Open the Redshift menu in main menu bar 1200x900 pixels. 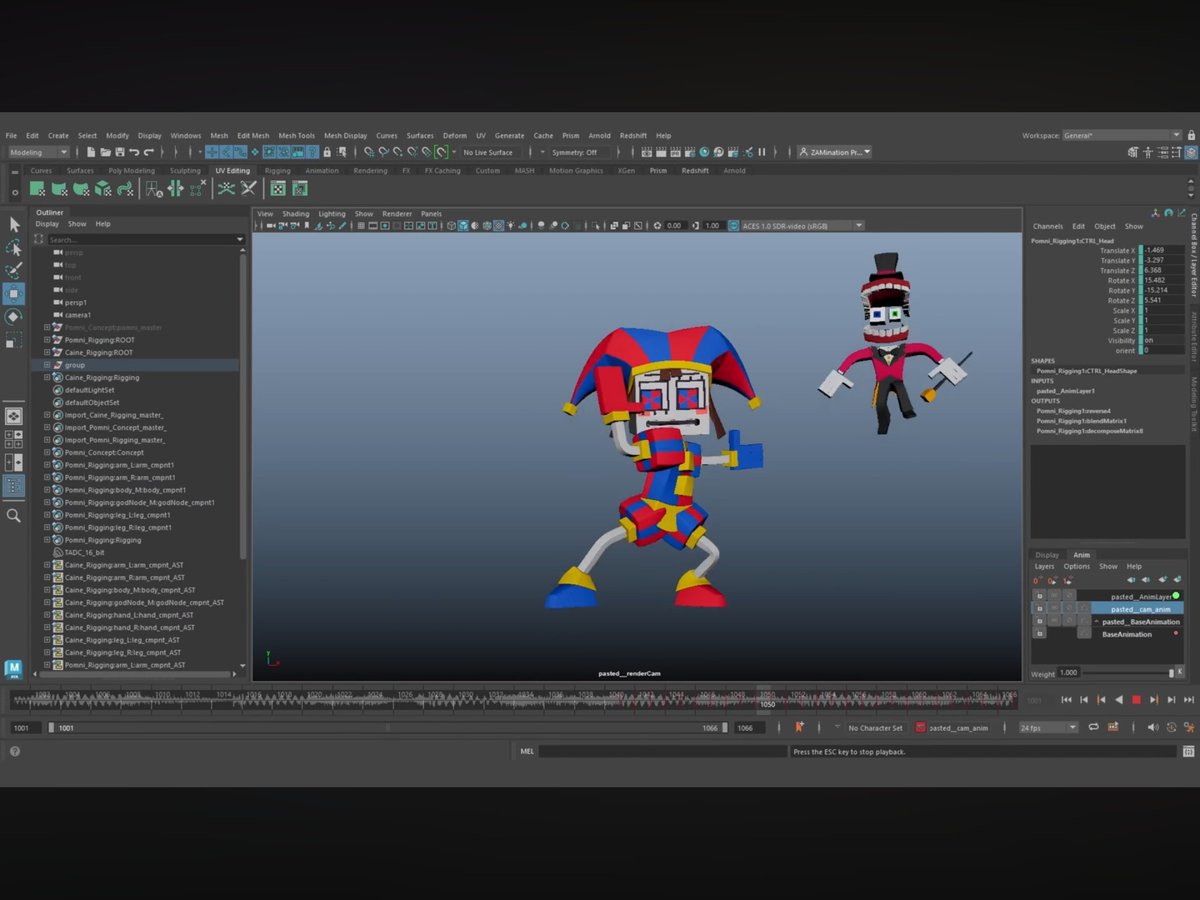point(633,135)
